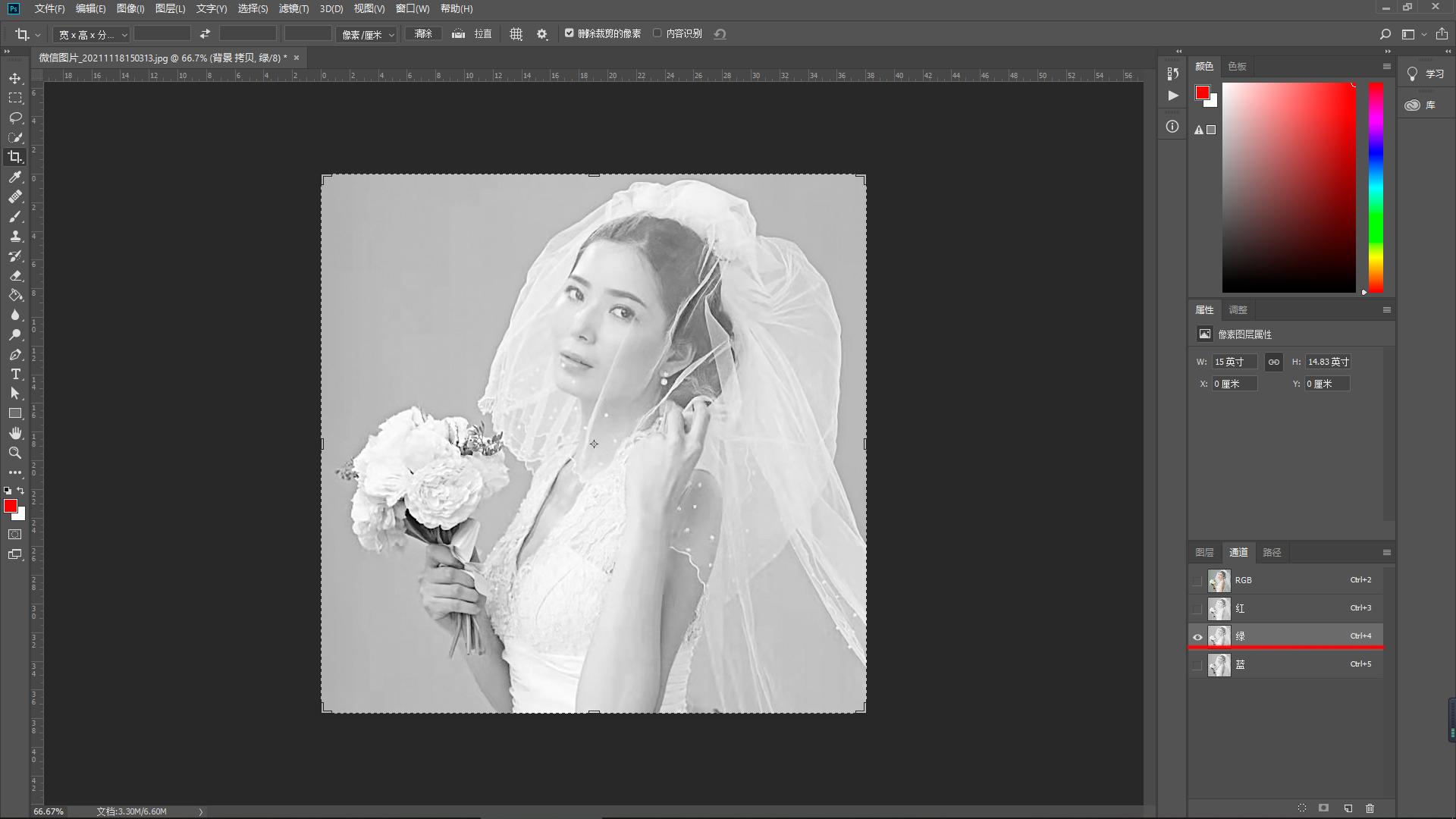1456x819 pixels.
Task: Select the Move tool
Action: [15, 78]
